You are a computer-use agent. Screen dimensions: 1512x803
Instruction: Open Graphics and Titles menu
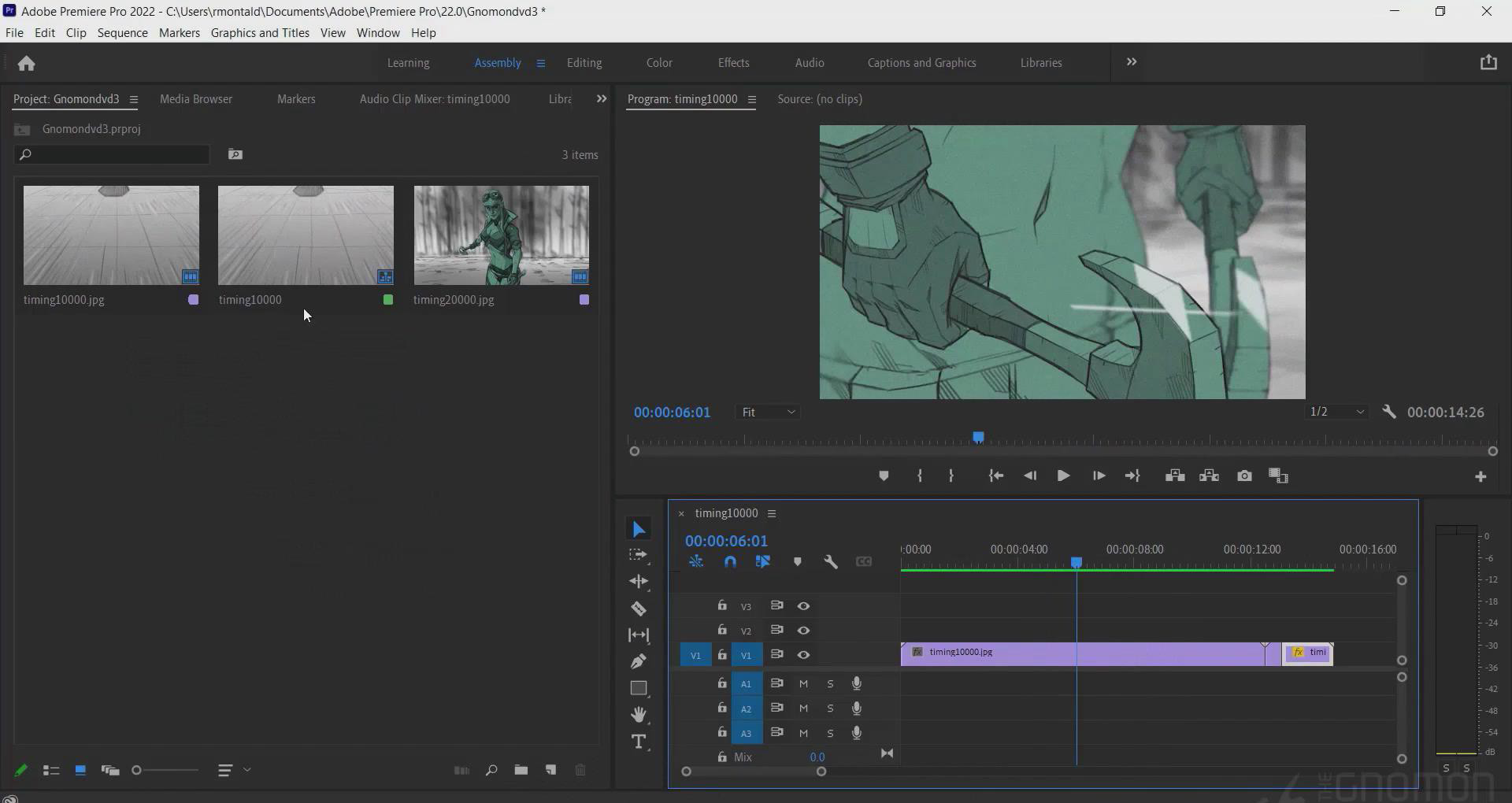coord(260,32)
